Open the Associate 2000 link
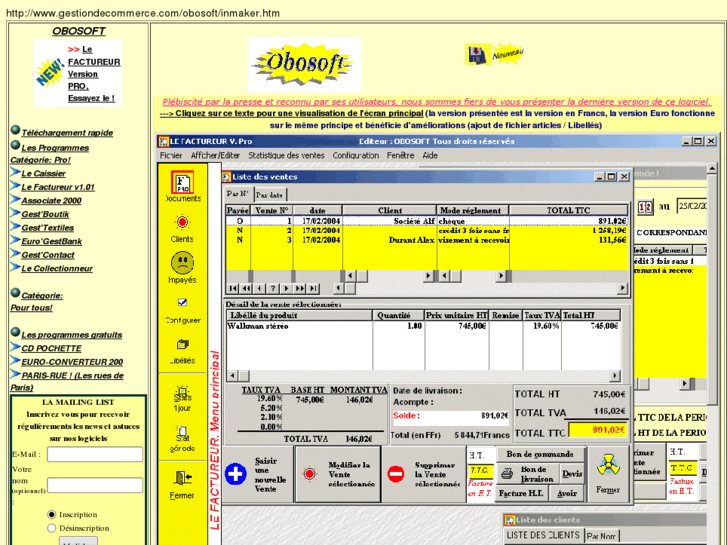Screen dimensions: 727x545 pyautogui.click(x=51, y=200)
